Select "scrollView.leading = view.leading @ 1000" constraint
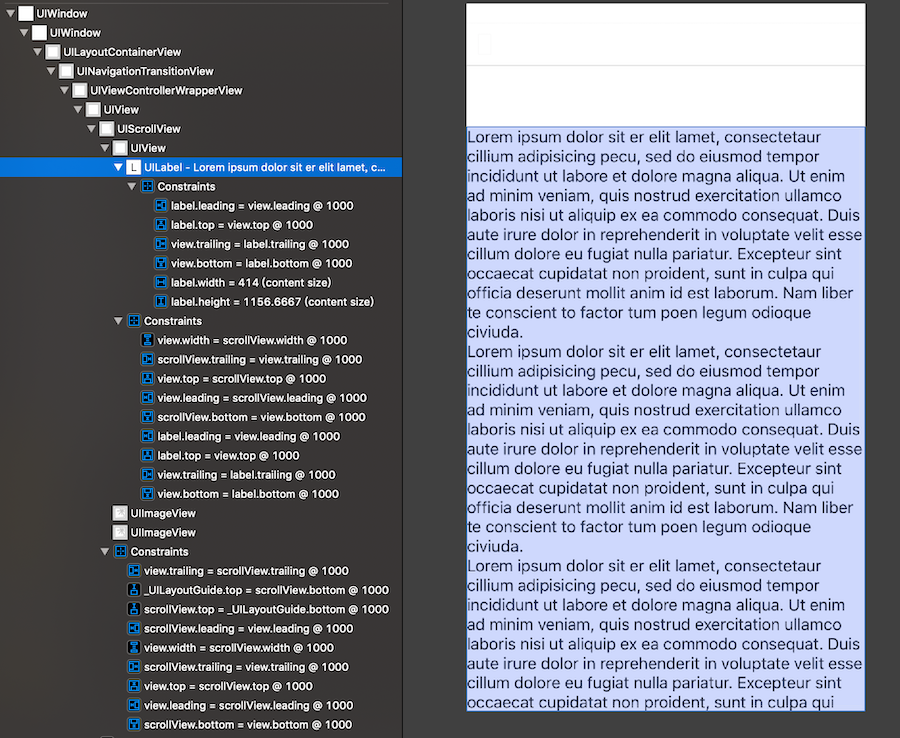The image size is (900, 738). pos(249,628)
